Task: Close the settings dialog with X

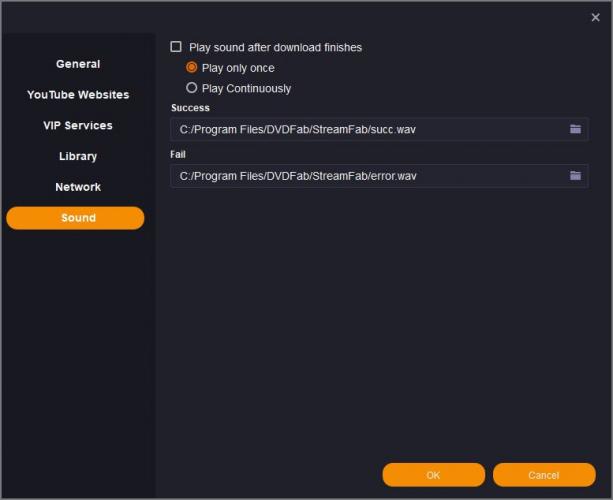Action: click(x=596, y=17)
